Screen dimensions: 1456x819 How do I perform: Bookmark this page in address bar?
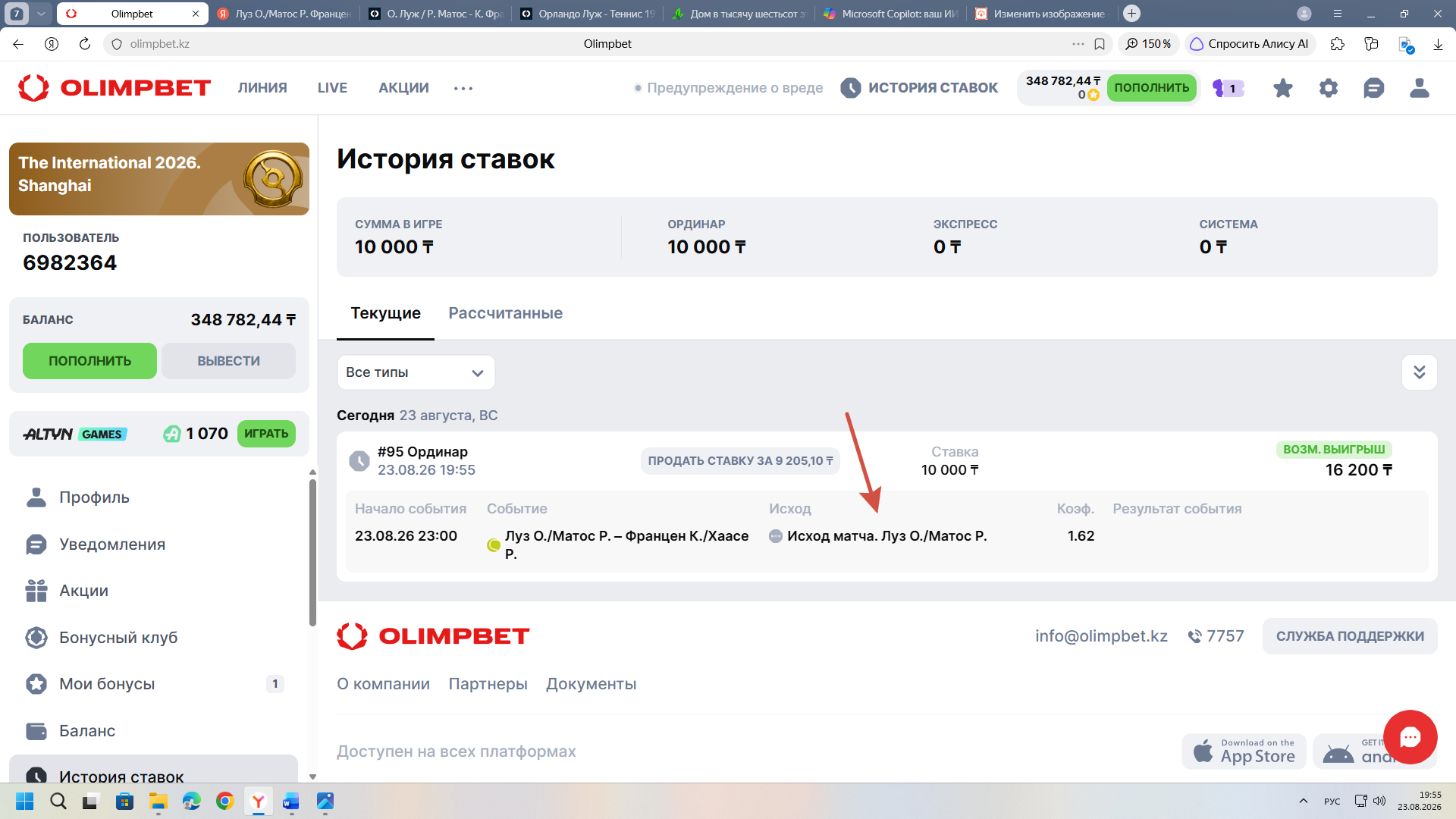[1100, 44]
